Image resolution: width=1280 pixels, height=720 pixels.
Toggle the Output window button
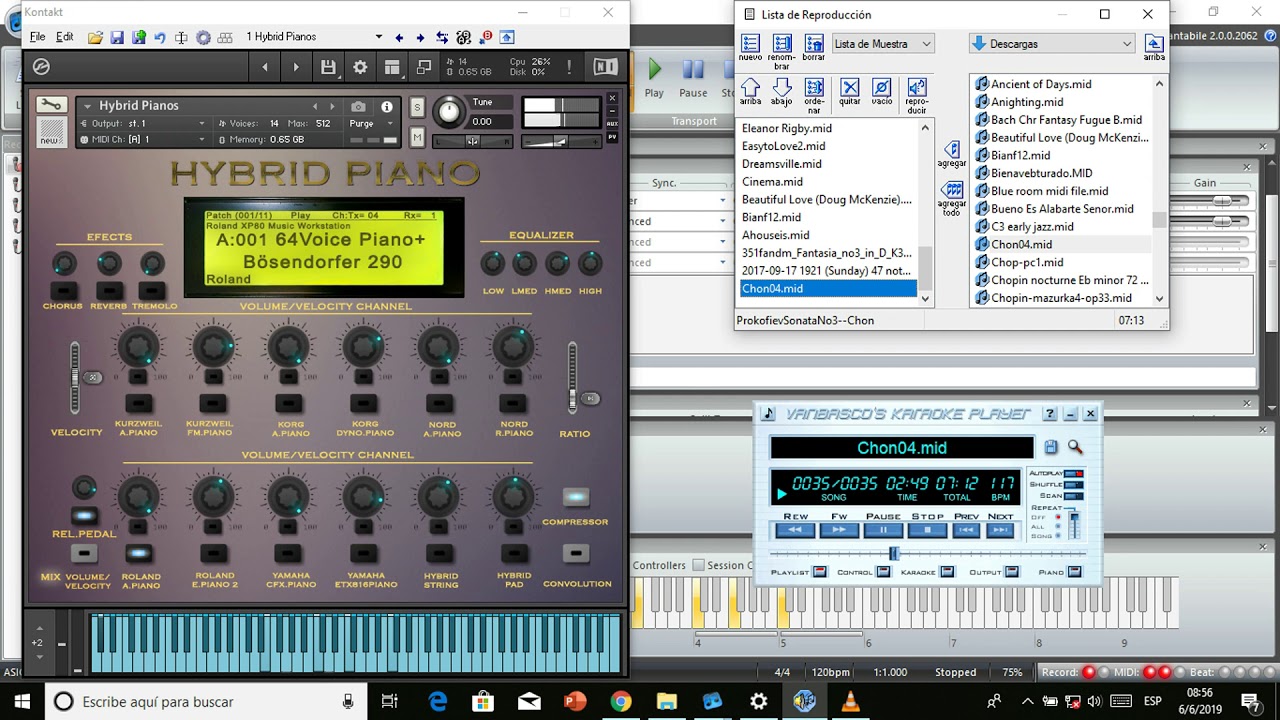click(1011, 572)
